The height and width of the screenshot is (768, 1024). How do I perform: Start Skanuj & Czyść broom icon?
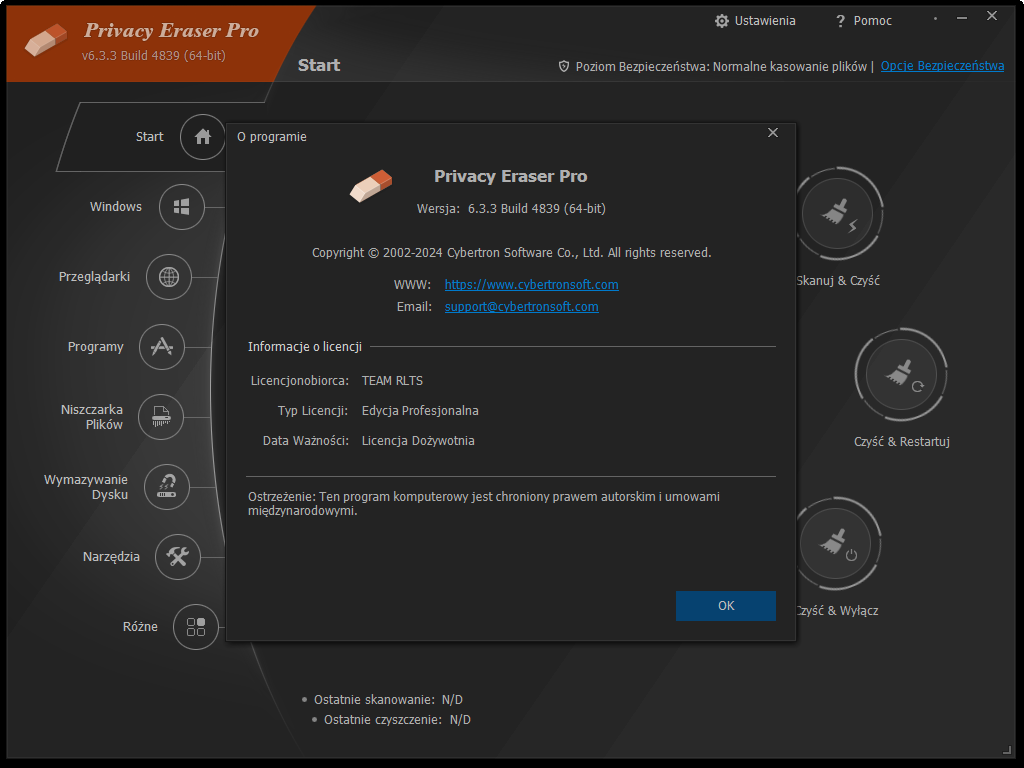point(839,214)
